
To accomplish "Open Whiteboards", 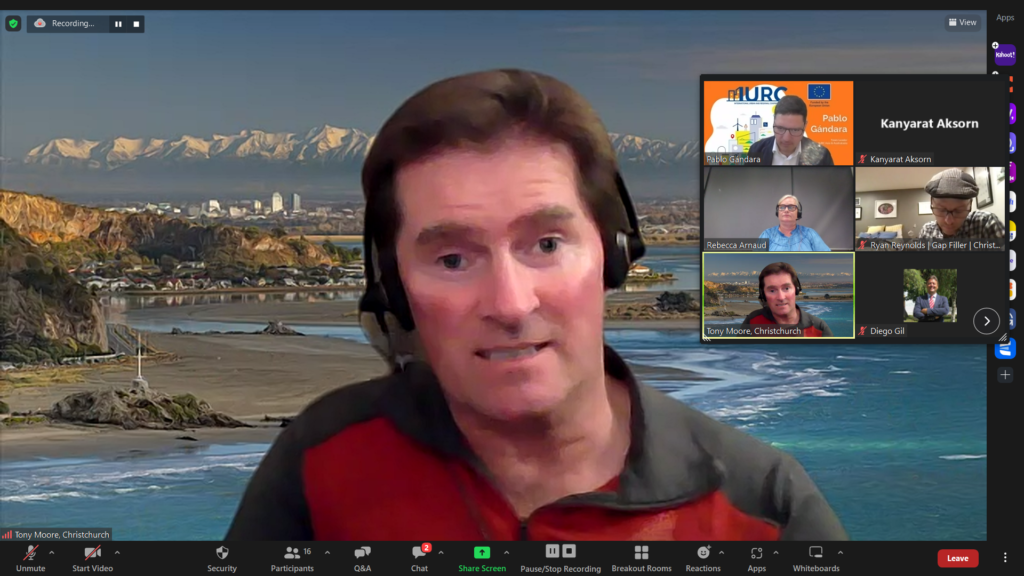I will tap(815, 557).
